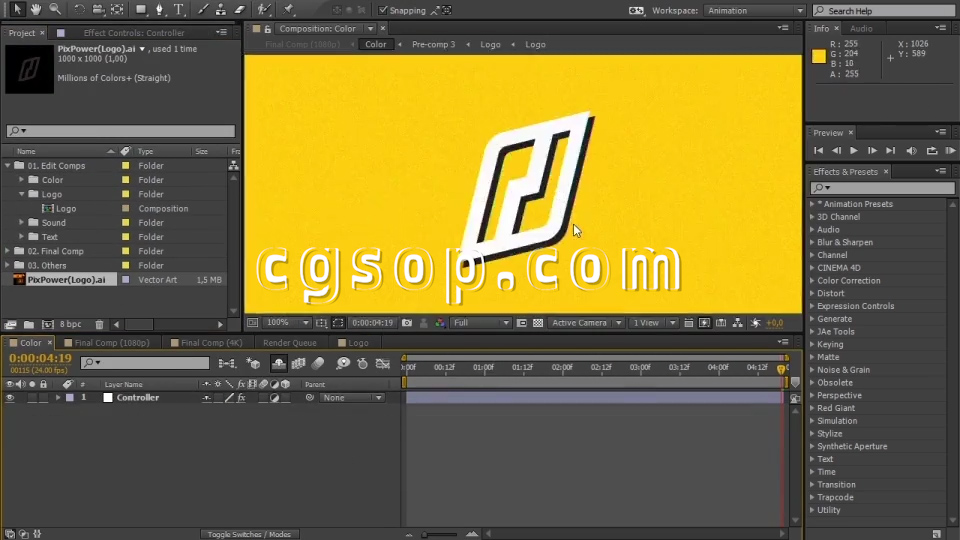This screenshot has height=540, width=960.
Task: Take a snapshot with camera icon
Action: point(407,323)
